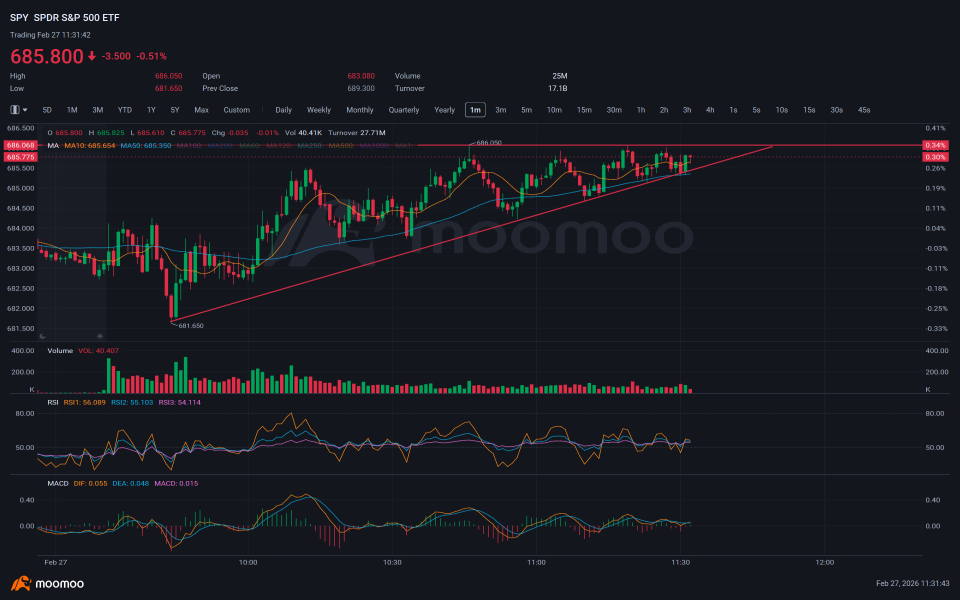Image resolution: width=960 pixels, height=600 pixels.
Task: Switch chart to Daily interval
Action: click(x=283, y=110)
